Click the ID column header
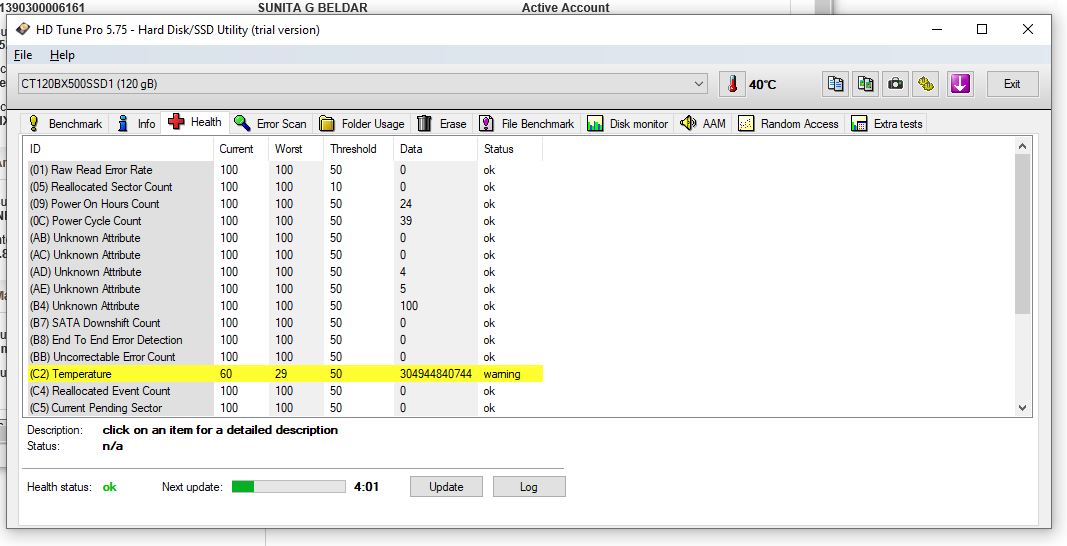The width and height of the screenshot is (1067, 546). [119, 148]
